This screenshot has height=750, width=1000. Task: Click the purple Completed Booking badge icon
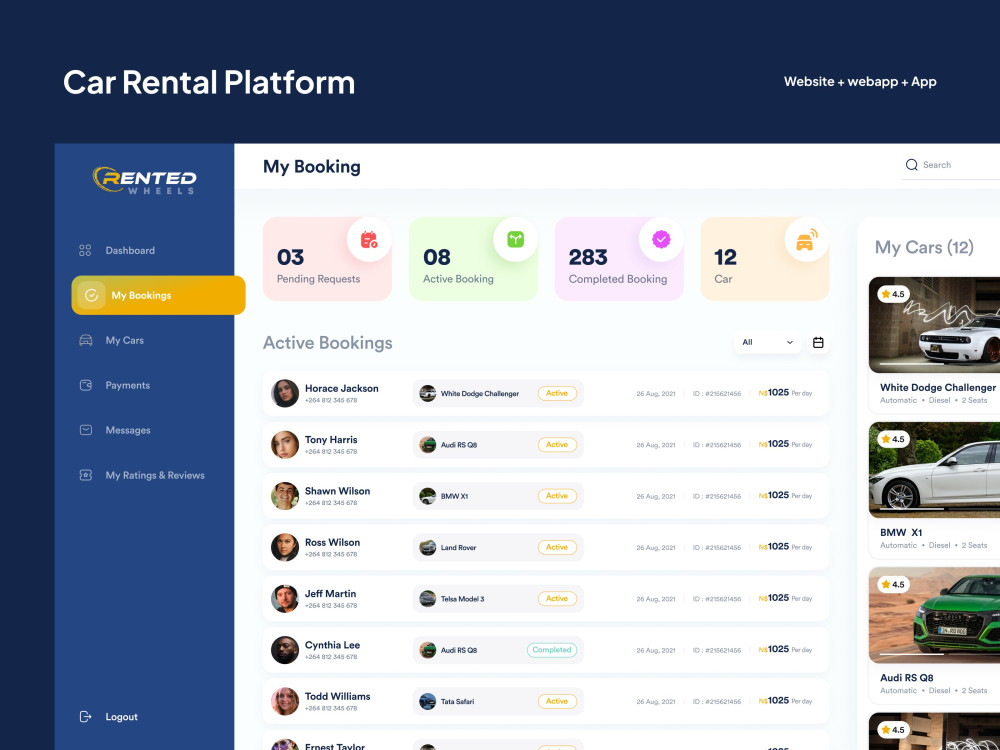(x=661, y=240)
